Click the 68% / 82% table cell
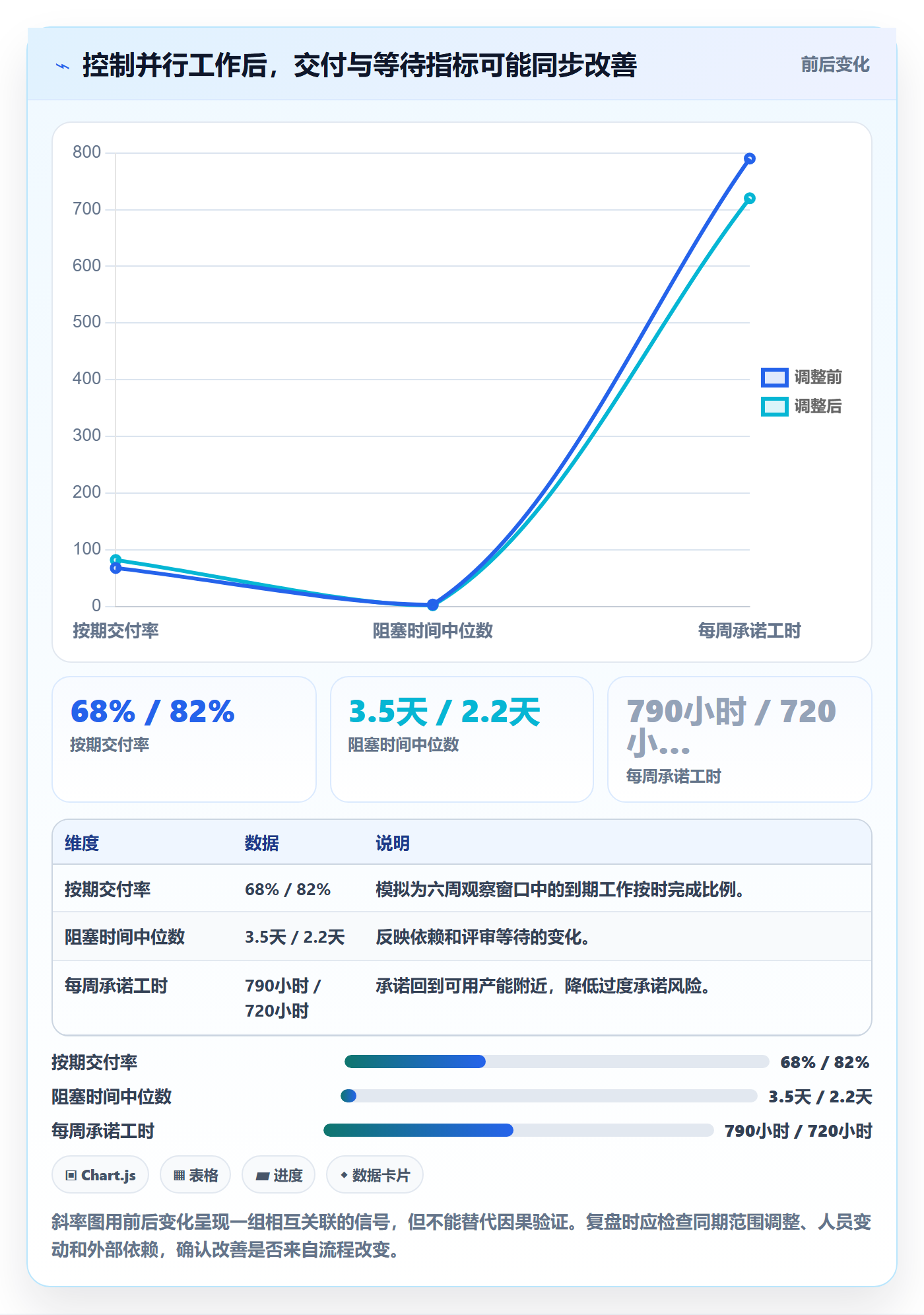 click(x=288, y=889)
